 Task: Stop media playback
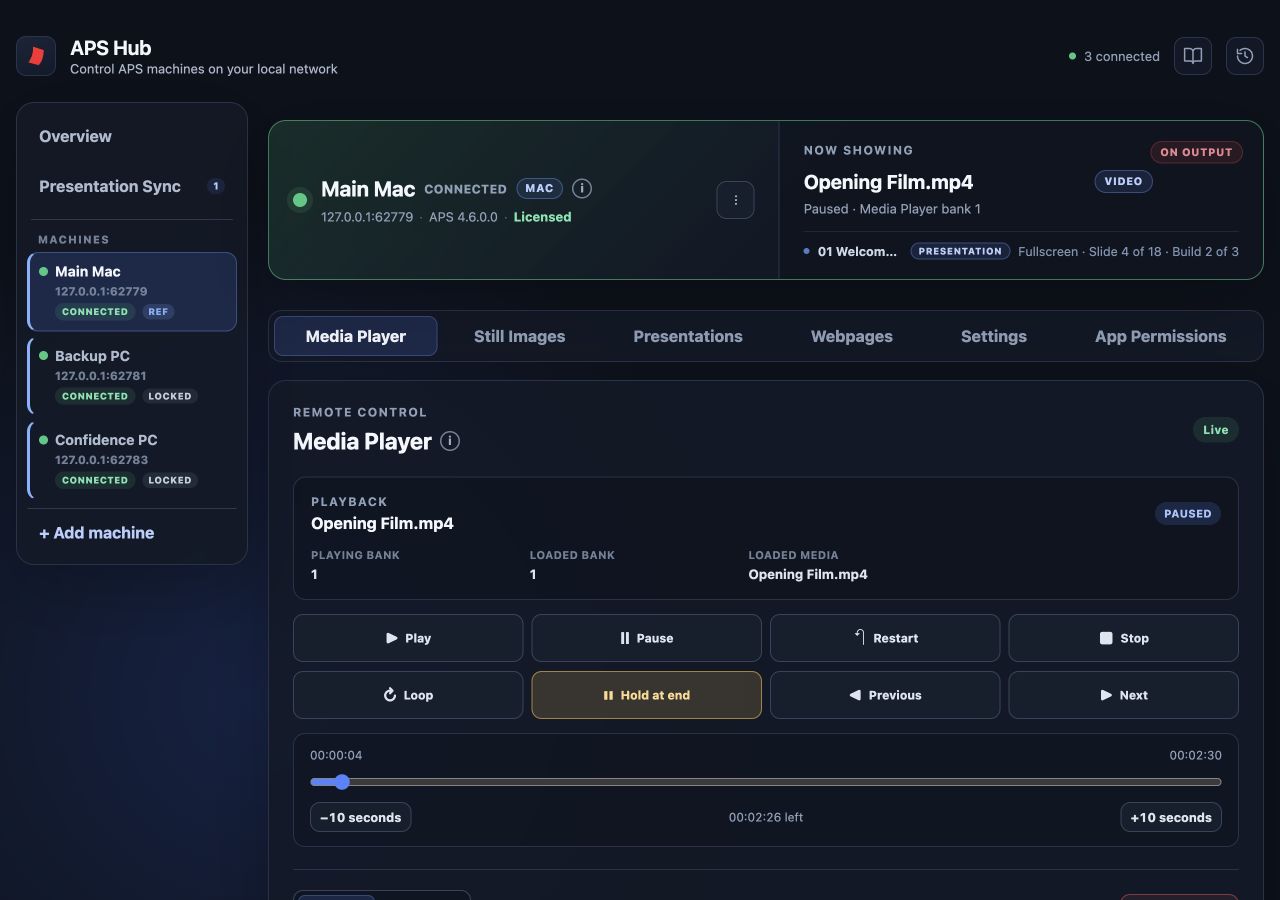tap(1123, 638)
